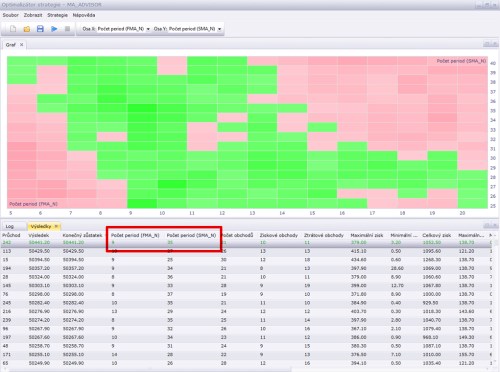The image size is (500, 372).
Task: Click Konečný zůstatek value 50303.10
Action: [74, 286]
